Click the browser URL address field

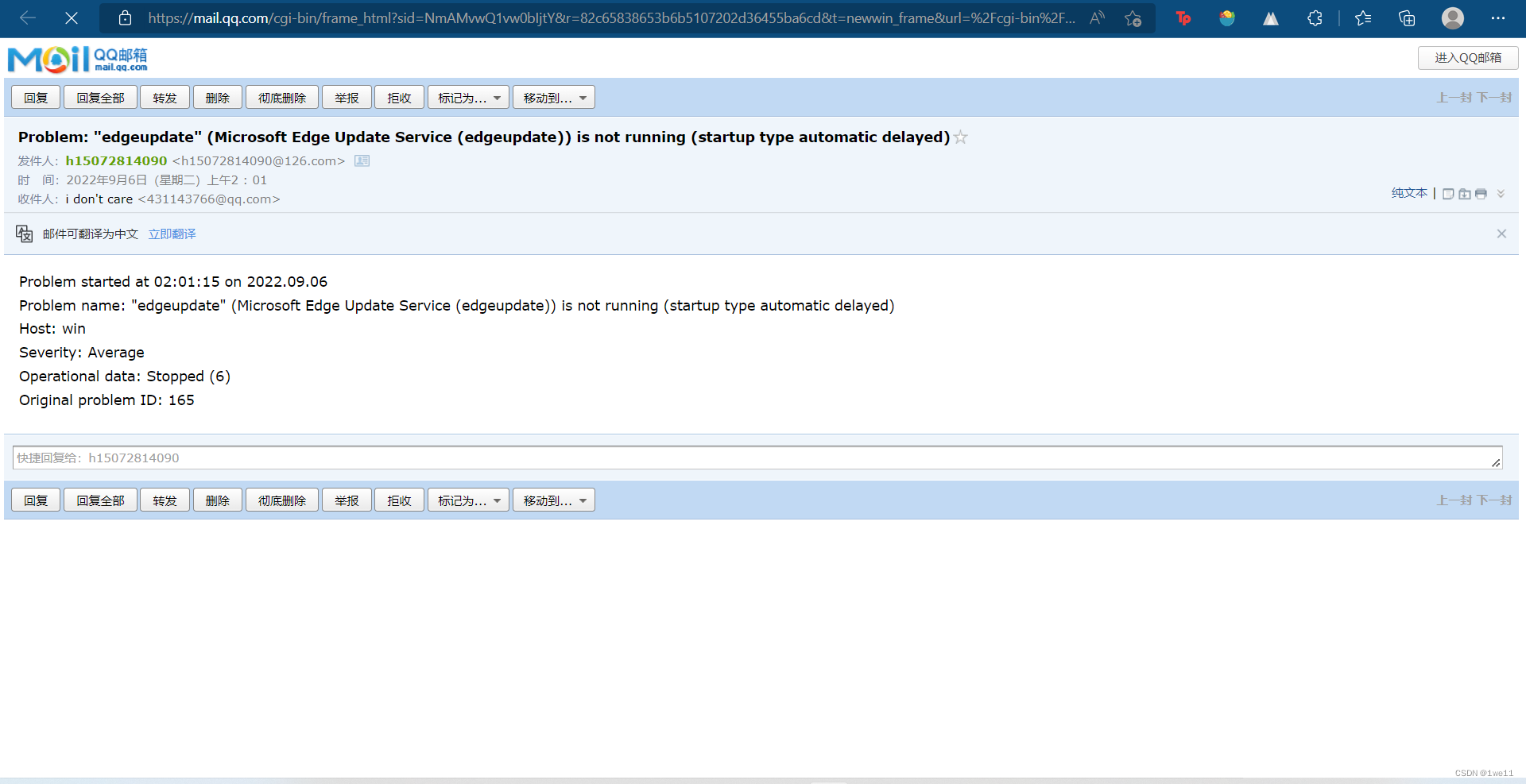[610, 17]
